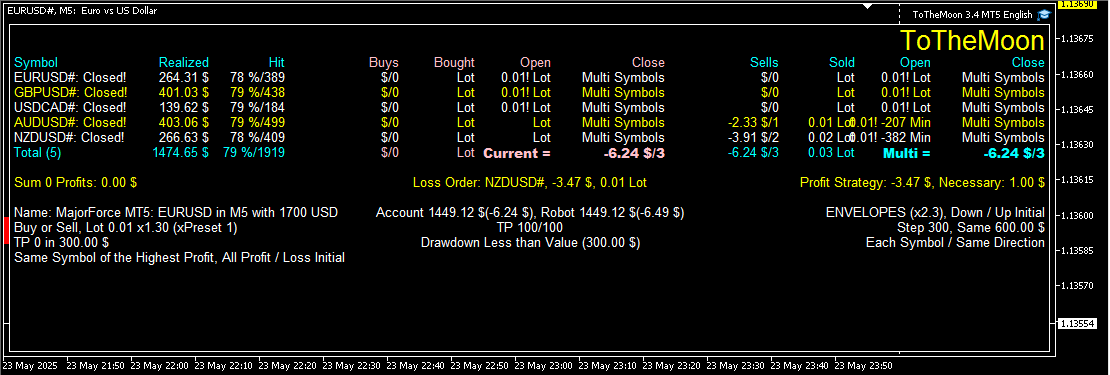Viewport: 1110px width, 375px height.
Task: Click the hit rate 78 %/389
Action: click(x=257, y=78)
